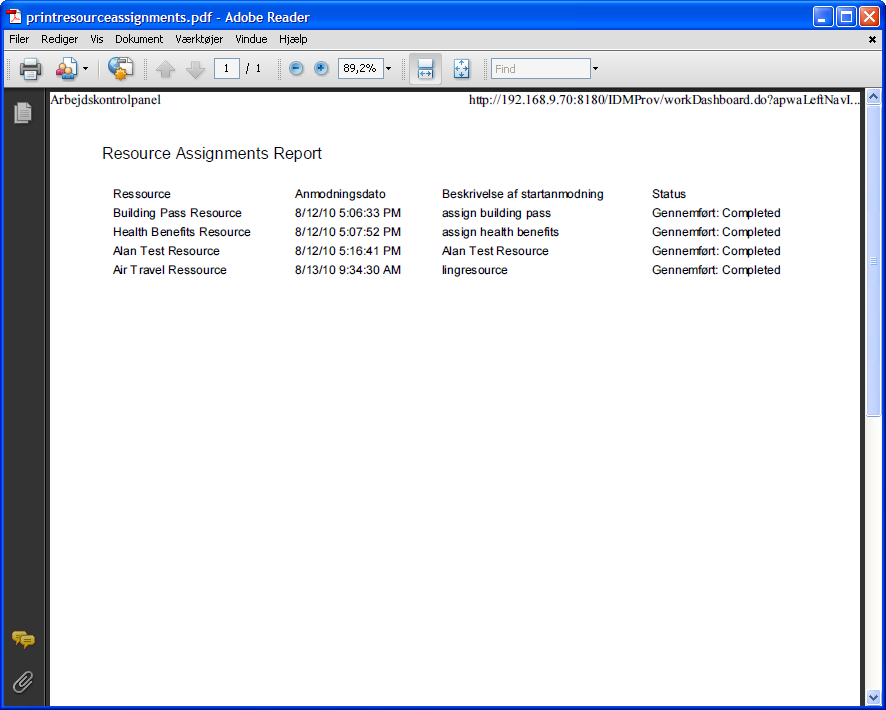Click the scroll down arrow
The width and height of the screenshot is (886, 710).
[873, 698]
